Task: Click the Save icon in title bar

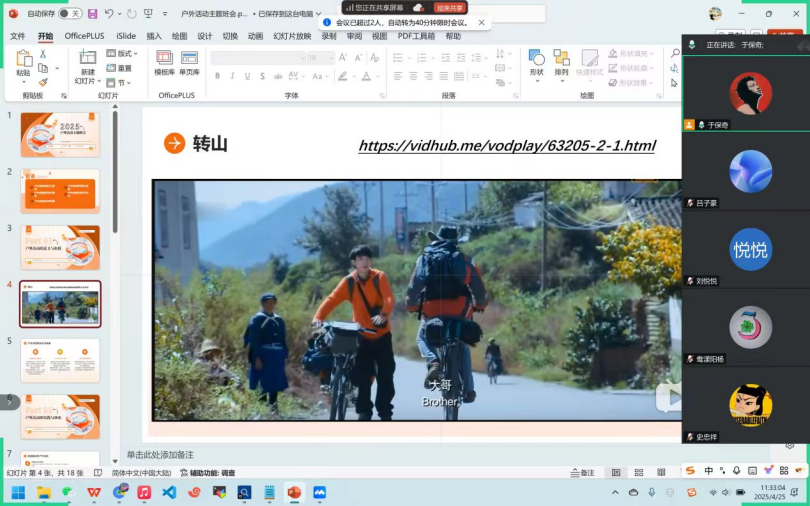Action: click(93, 14)
